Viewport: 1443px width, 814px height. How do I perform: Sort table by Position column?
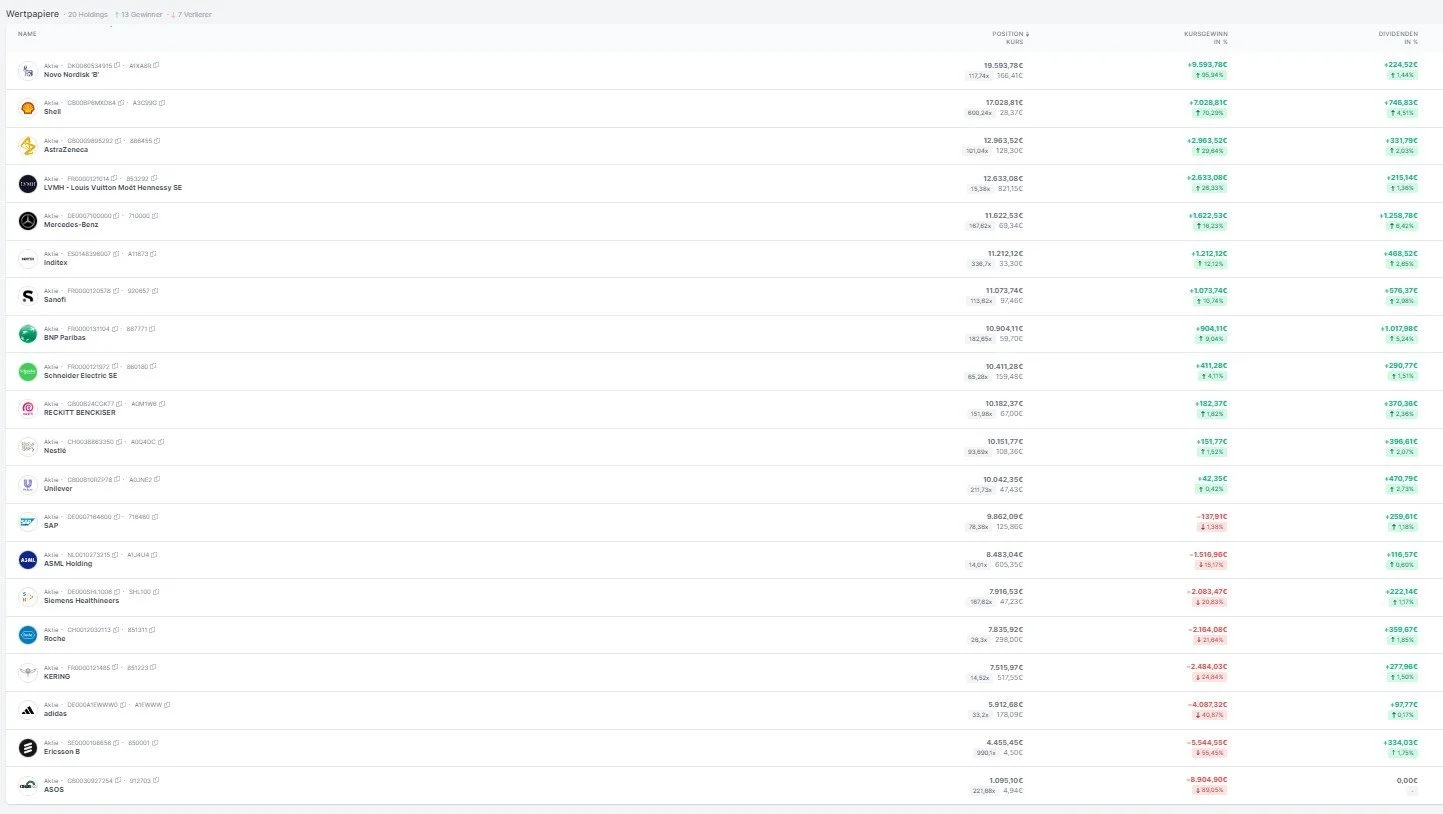pos(1010,34)
